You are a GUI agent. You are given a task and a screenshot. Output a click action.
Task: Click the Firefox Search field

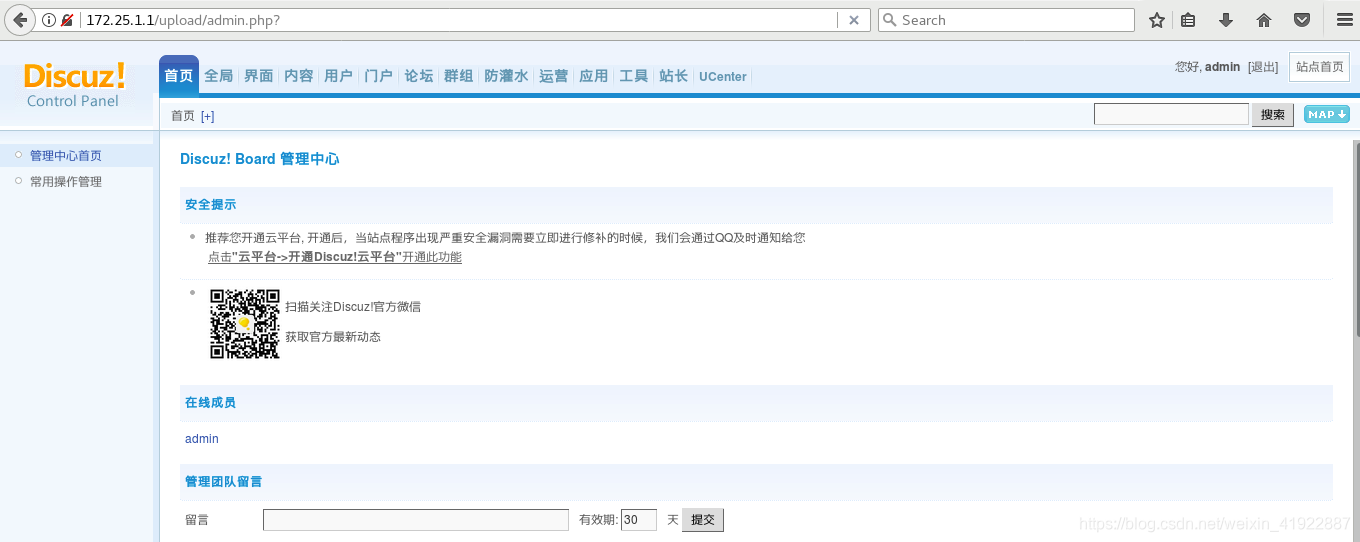pos(1006,20)
